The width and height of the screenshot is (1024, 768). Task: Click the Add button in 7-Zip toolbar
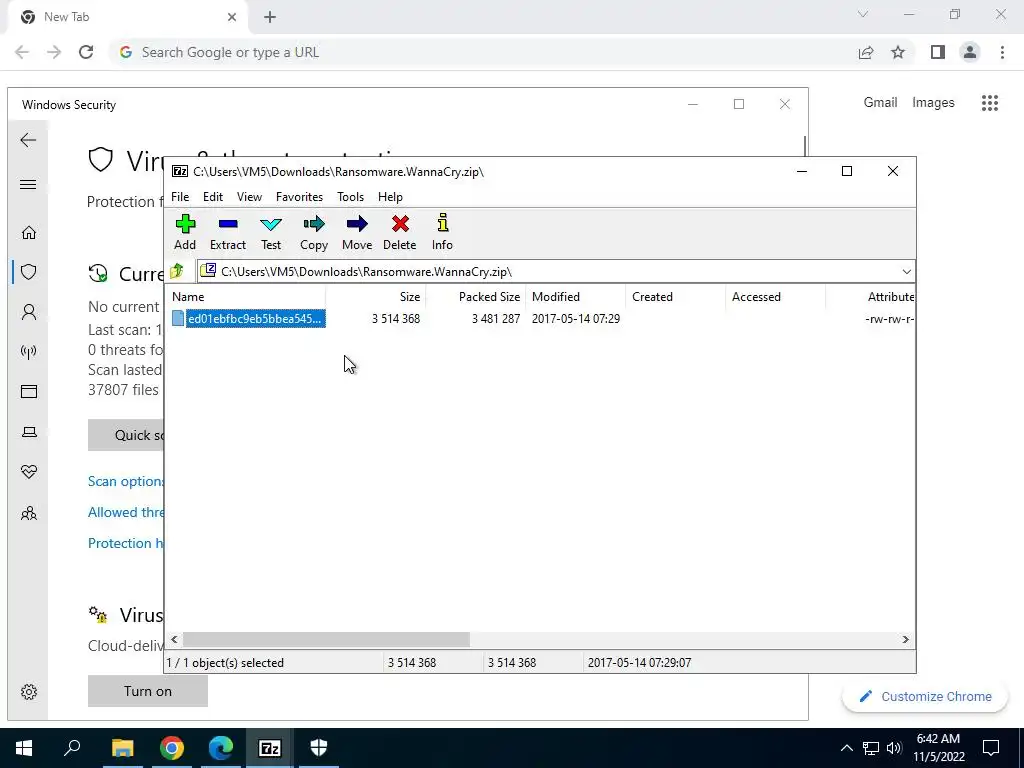[185, 232]
